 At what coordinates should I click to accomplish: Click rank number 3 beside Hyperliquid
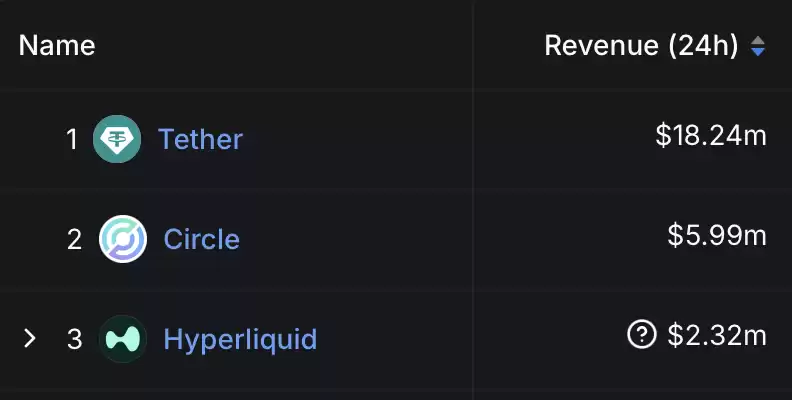pos(74,339)
